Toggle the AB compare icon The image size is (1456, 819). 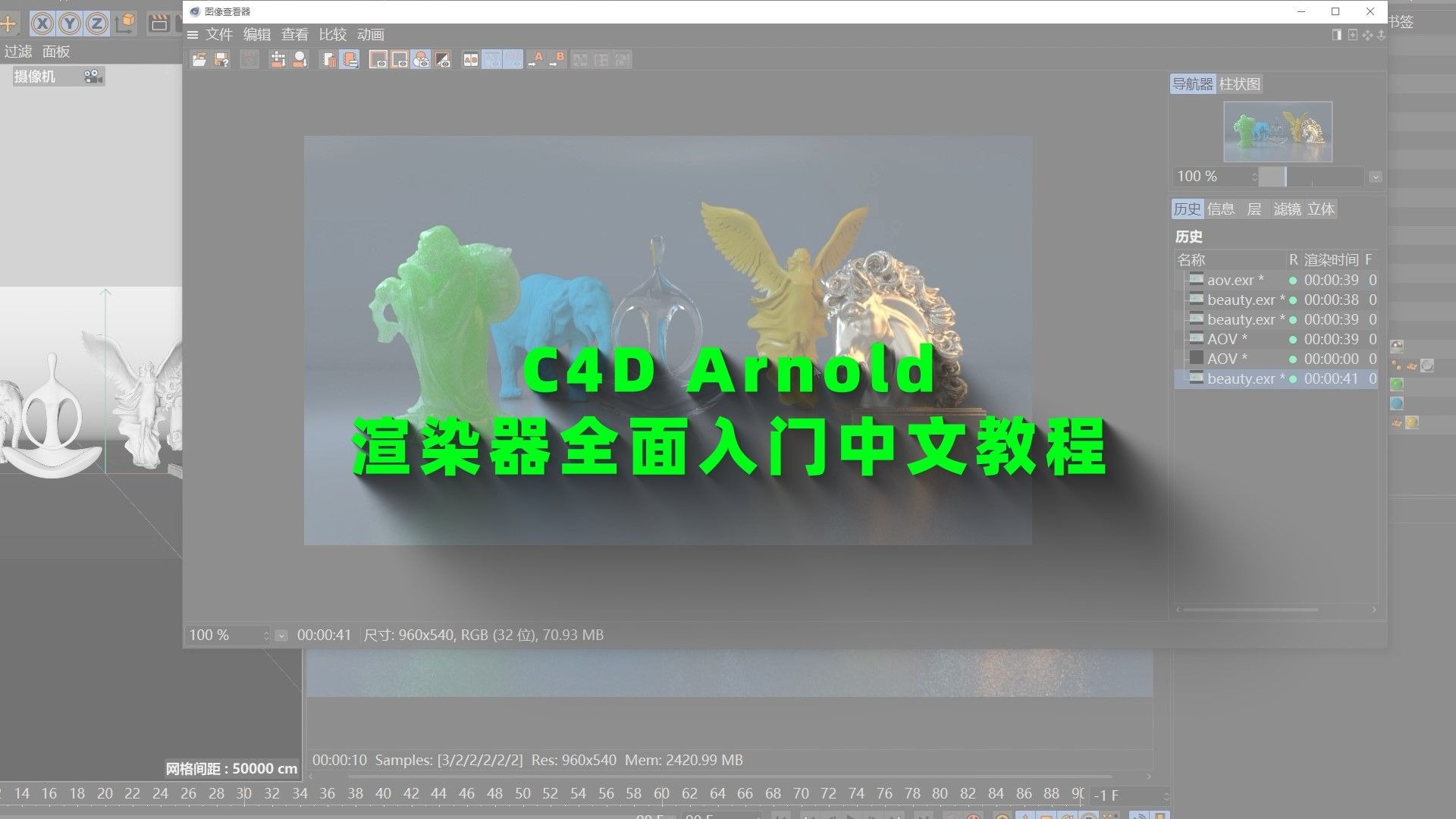(471, 59)
